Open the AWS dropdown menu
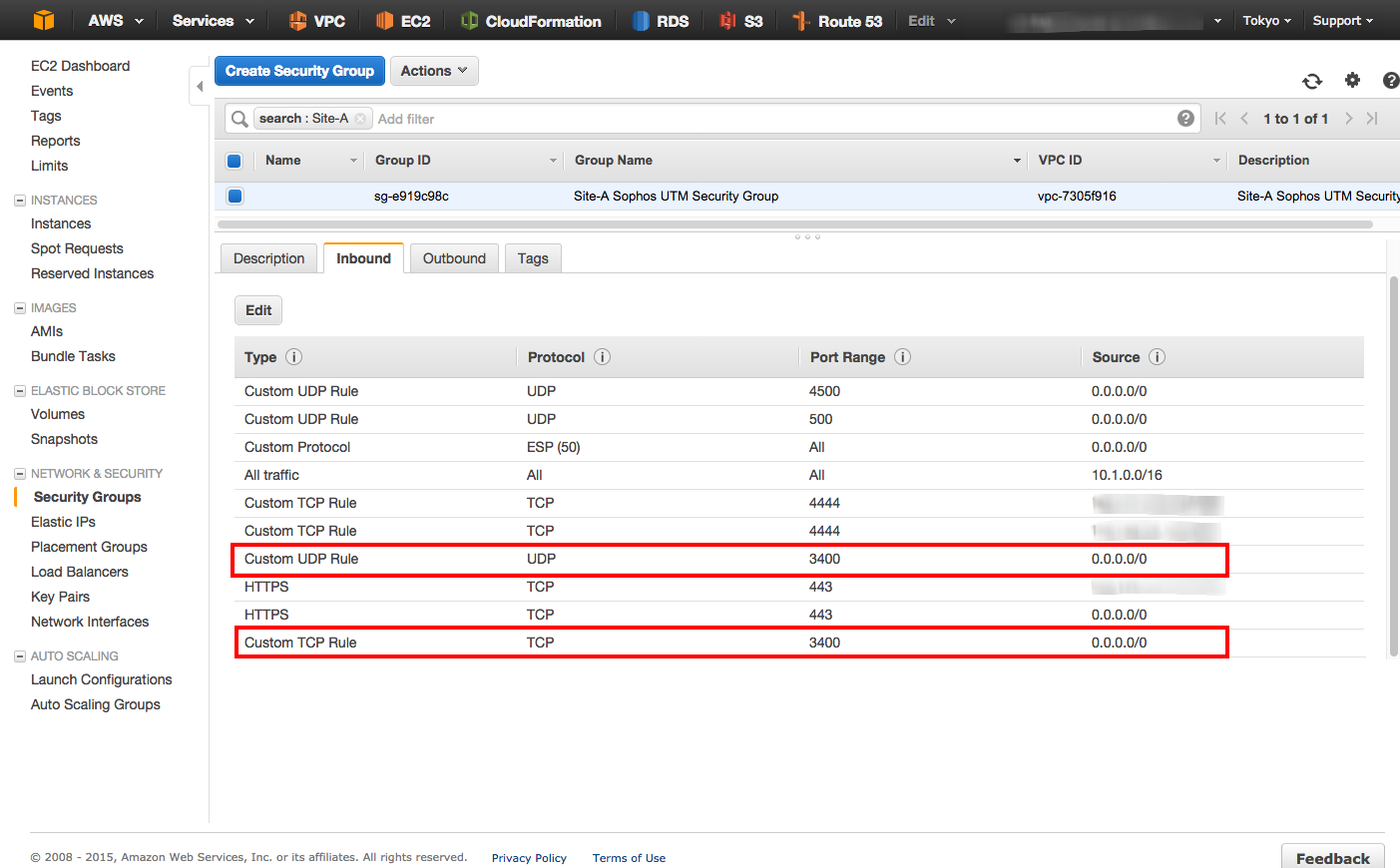Viewport: 1400px width, 868px height. tap(116, 20)
